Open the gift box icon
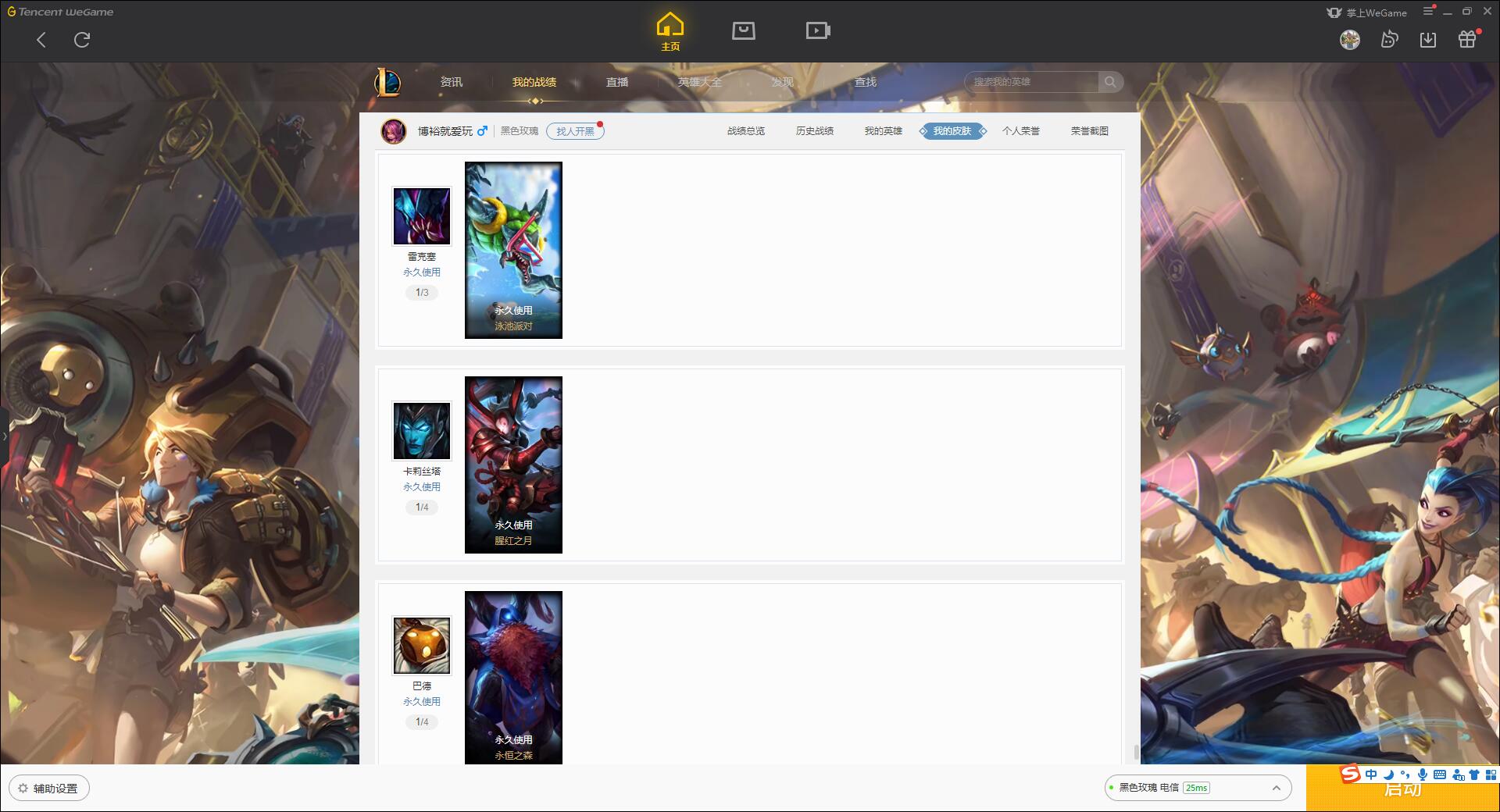This screenshot has height=812, width=1500. 1467,40
